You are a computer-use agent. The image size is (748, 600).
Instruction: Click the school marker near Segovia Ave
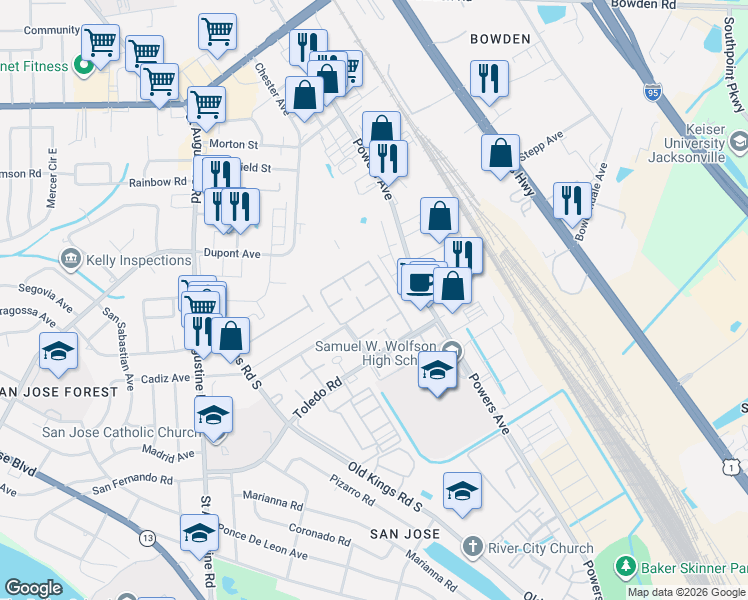click(x=58, y=351)
